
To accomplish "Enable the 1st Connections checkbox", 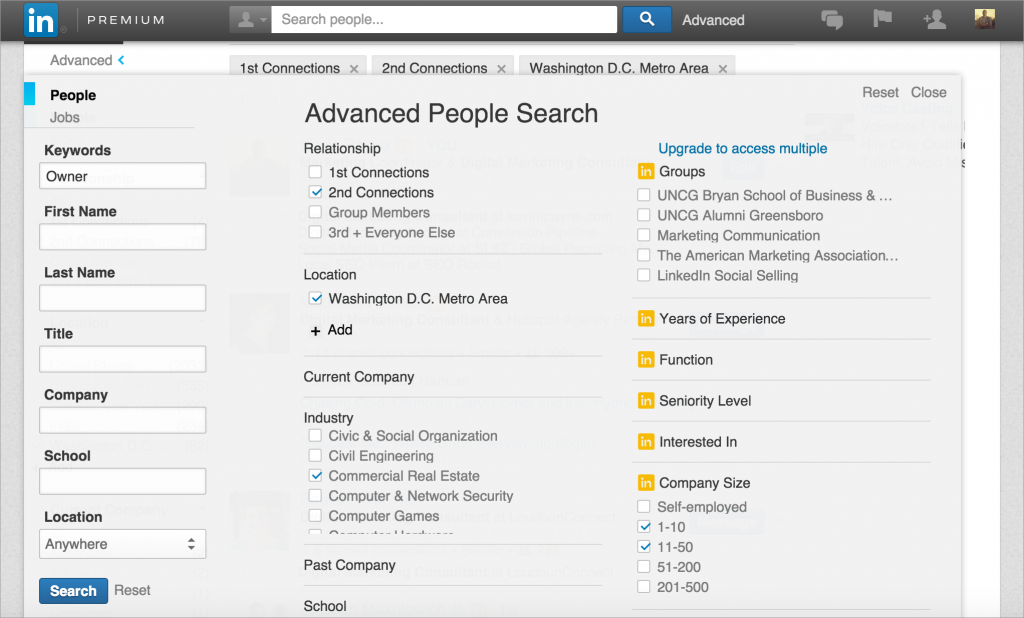I will 316,173.
